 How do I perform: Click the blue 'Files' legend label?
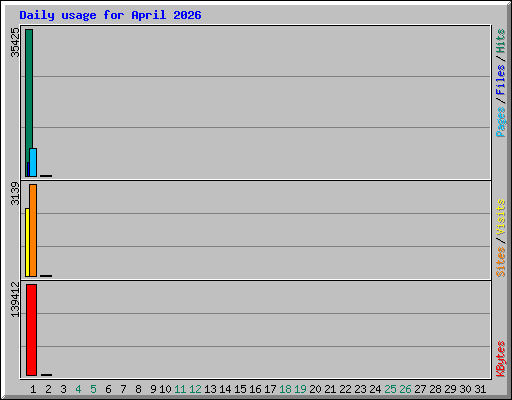pyautogui.click(x=501, y=79)
